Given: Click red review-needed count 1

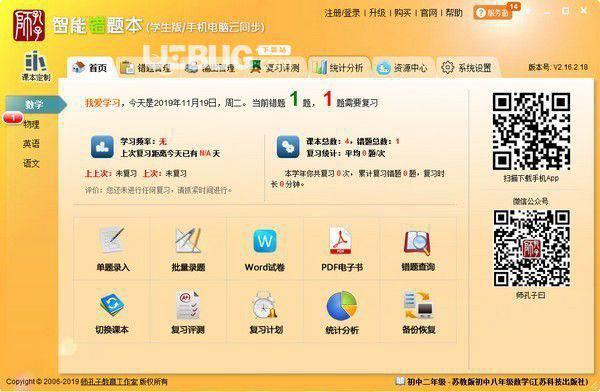Looking at the screenshot, I should pos(327,99).
